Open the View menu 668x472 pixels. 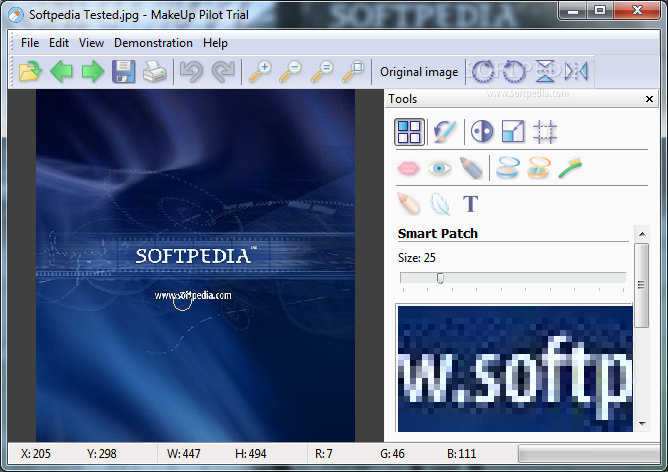click(91, 43)
